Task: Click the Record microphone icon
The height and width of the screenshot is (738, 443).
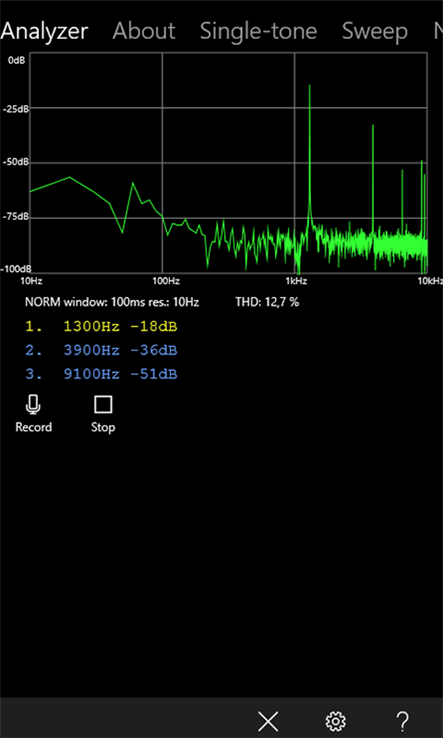Action: [33, 404]
